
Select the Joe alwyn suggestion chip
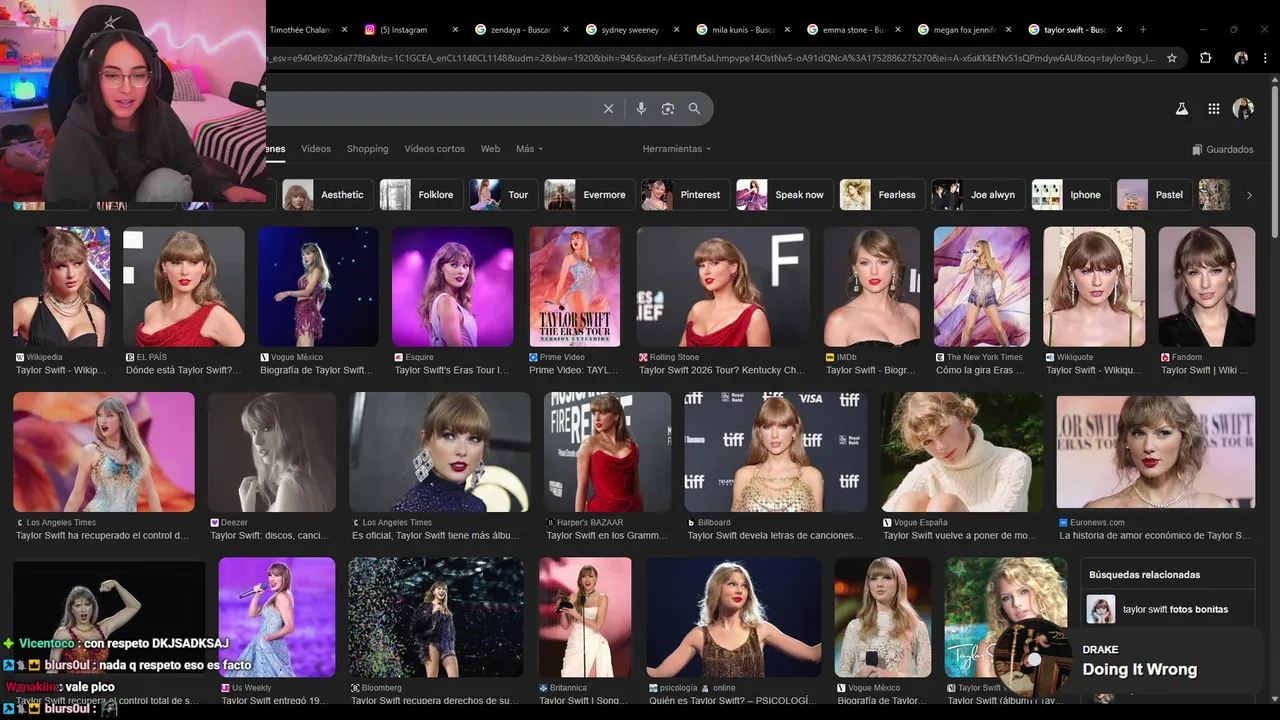click(x=979, y=195)
